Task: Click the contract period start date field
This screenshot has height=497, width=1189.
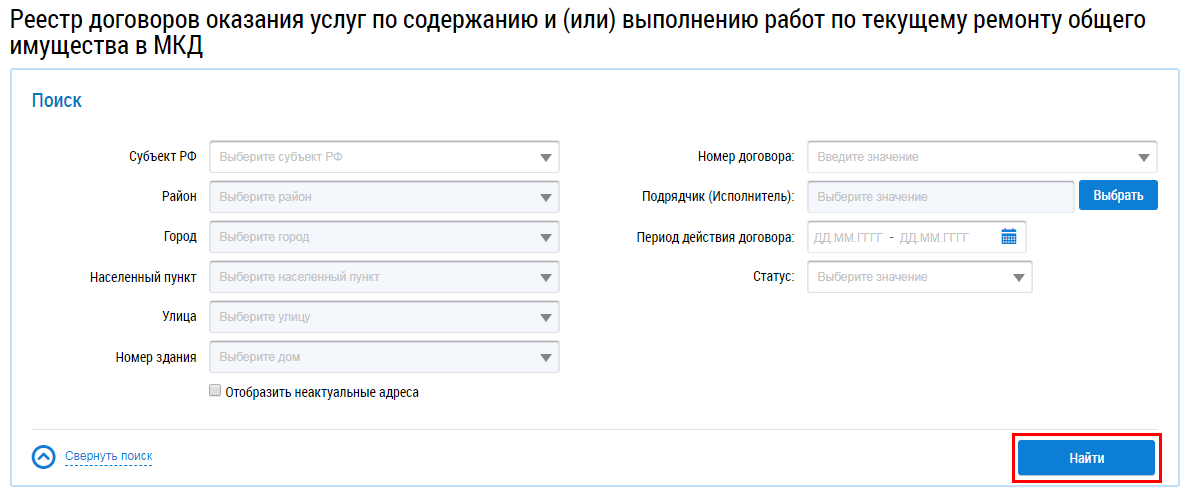Action: tap(849, 237)
